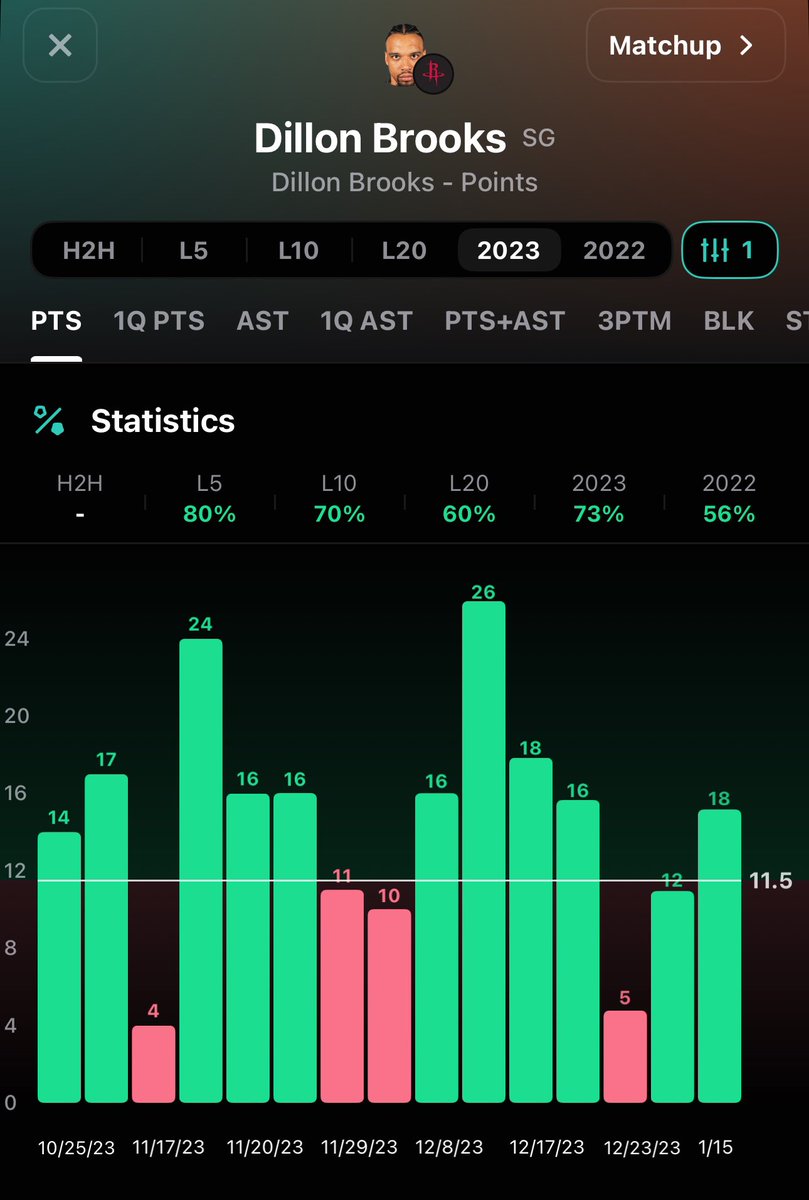Toggle the L10 timeframe filter
The height and width of the screenshot is (1200, 809).
tap(297, 250)
